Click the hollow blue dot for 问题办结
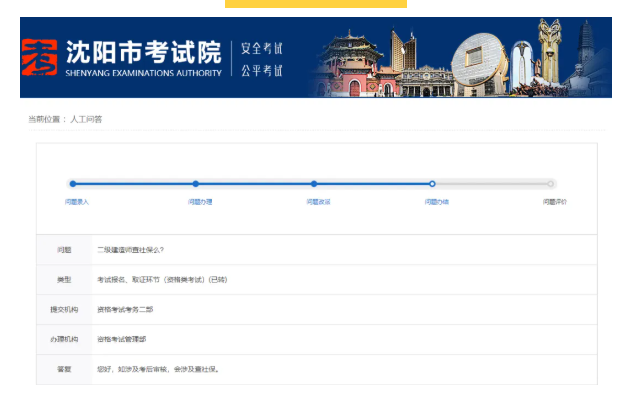This screenshot has width=627, height=394. click(x=432, y=184)
